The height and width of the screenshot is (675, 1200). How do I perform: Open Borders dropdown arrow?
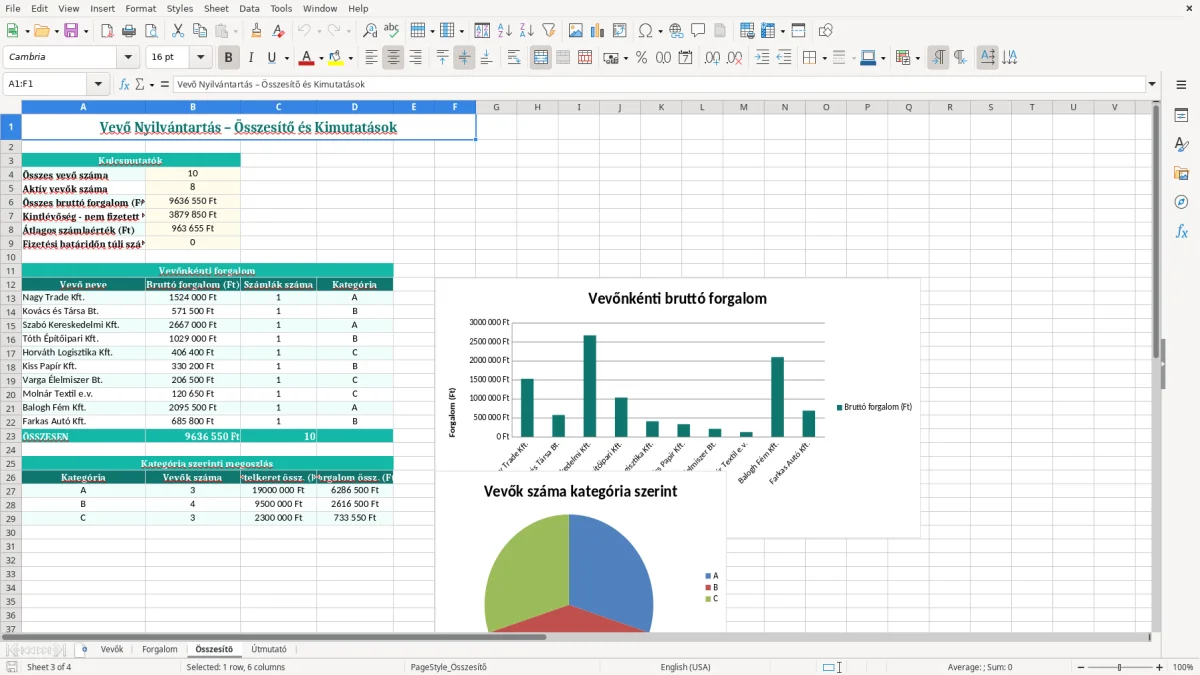tap(824, 58)
